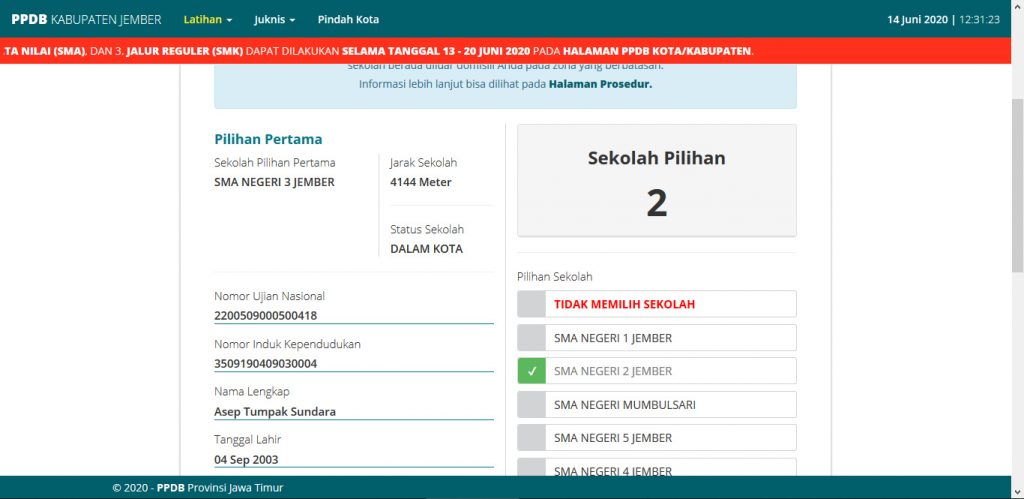Pick SMA NEGERI 5 JEMBER option

(x=613, y=438)
